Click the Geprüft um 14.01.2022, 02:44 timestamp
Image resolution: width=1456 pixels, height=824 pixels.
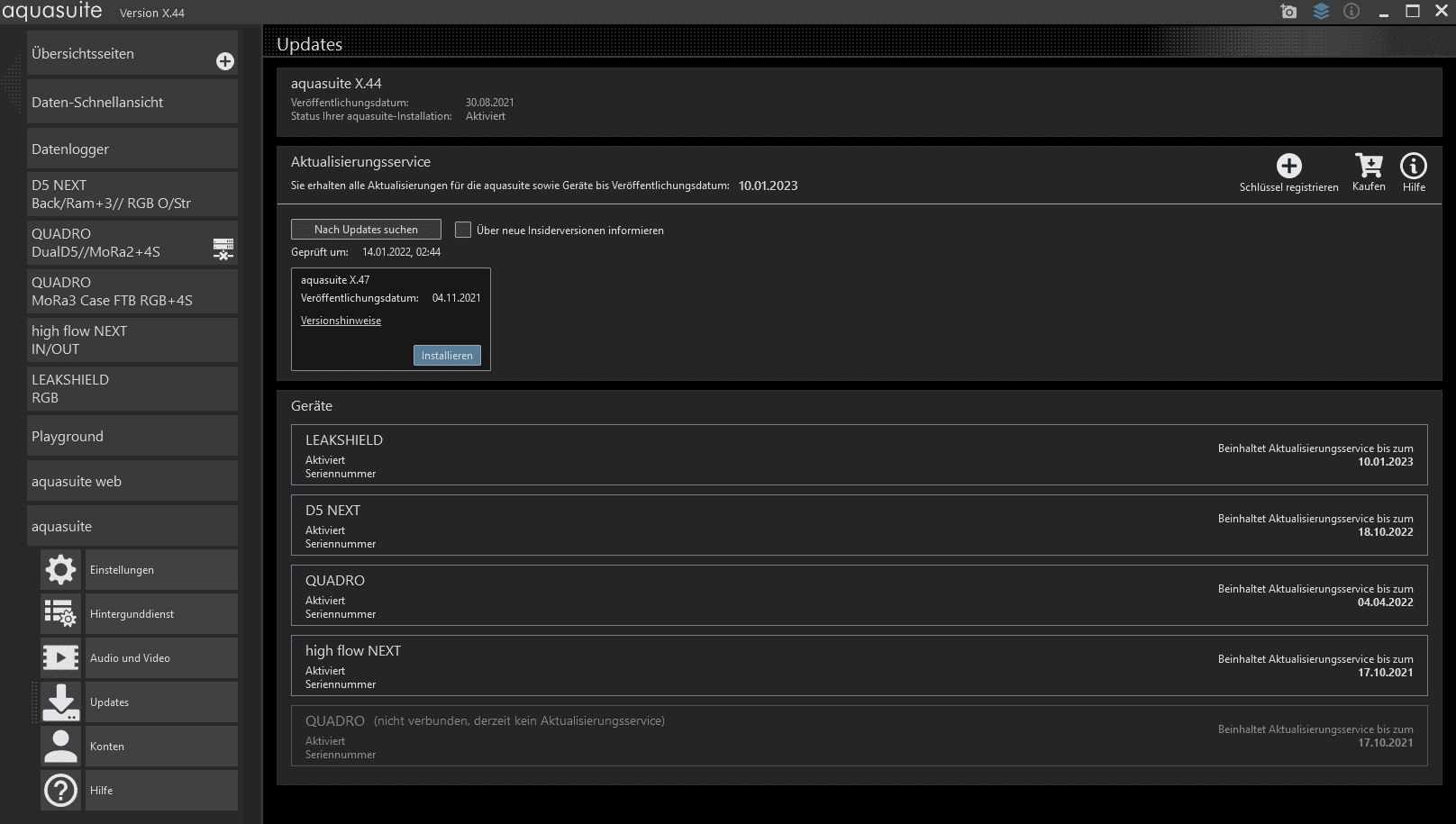pyautogui.click(x=401, y=252)
